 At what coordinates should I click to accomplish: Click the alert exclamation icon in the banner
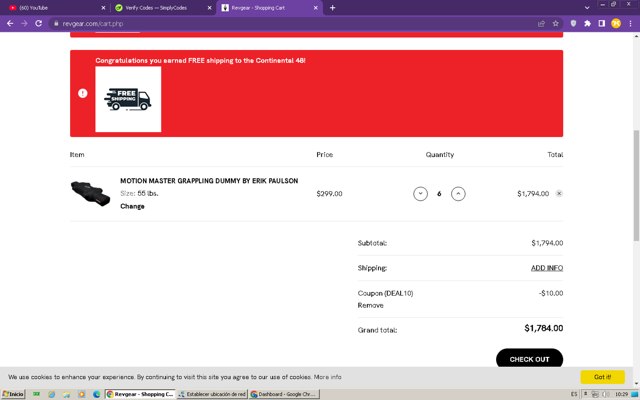coord(83,93)
